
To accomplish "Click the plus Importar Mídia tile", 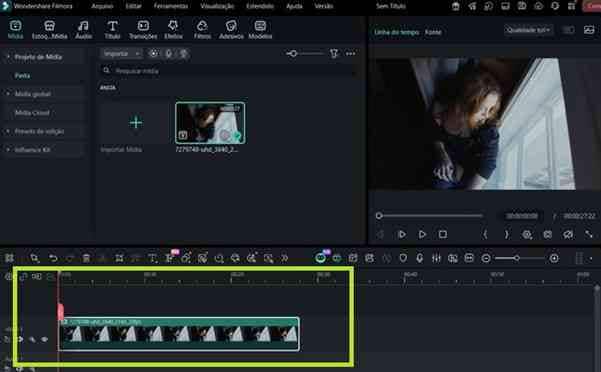I will [136, 123].
